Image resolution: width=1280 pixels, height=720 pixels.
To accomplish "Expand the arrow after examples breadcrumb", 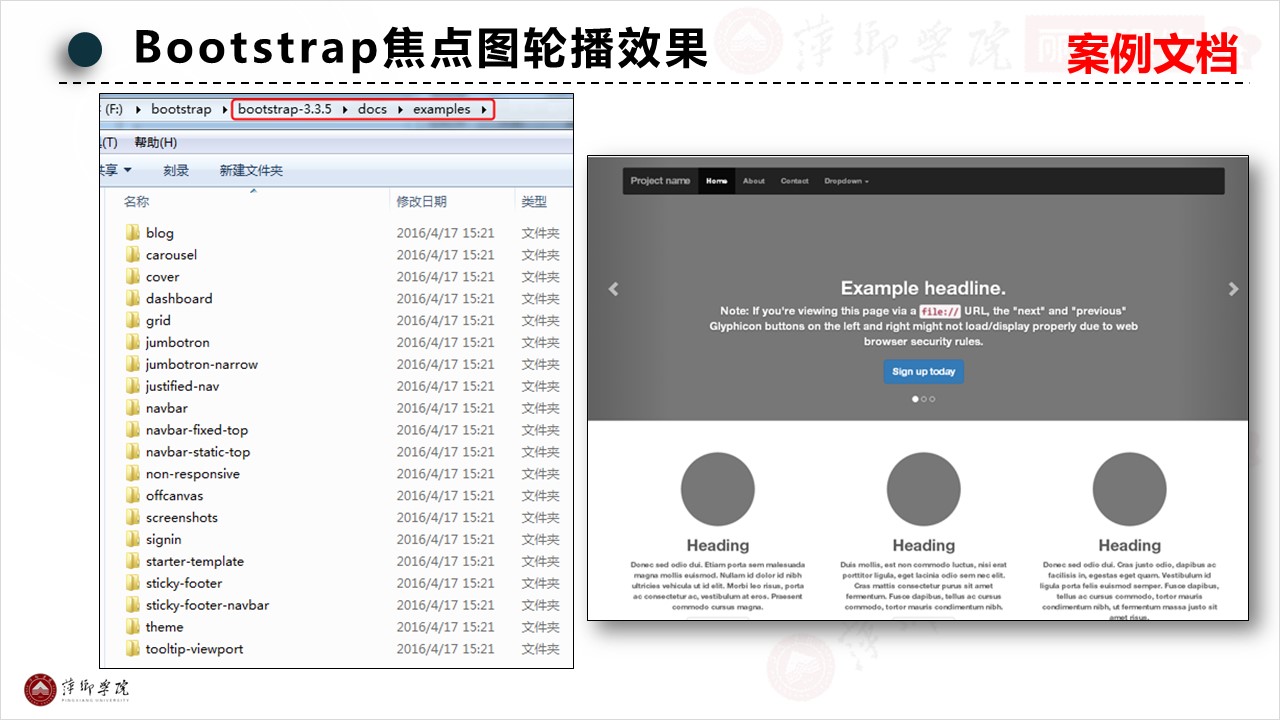I will (484, 109).
